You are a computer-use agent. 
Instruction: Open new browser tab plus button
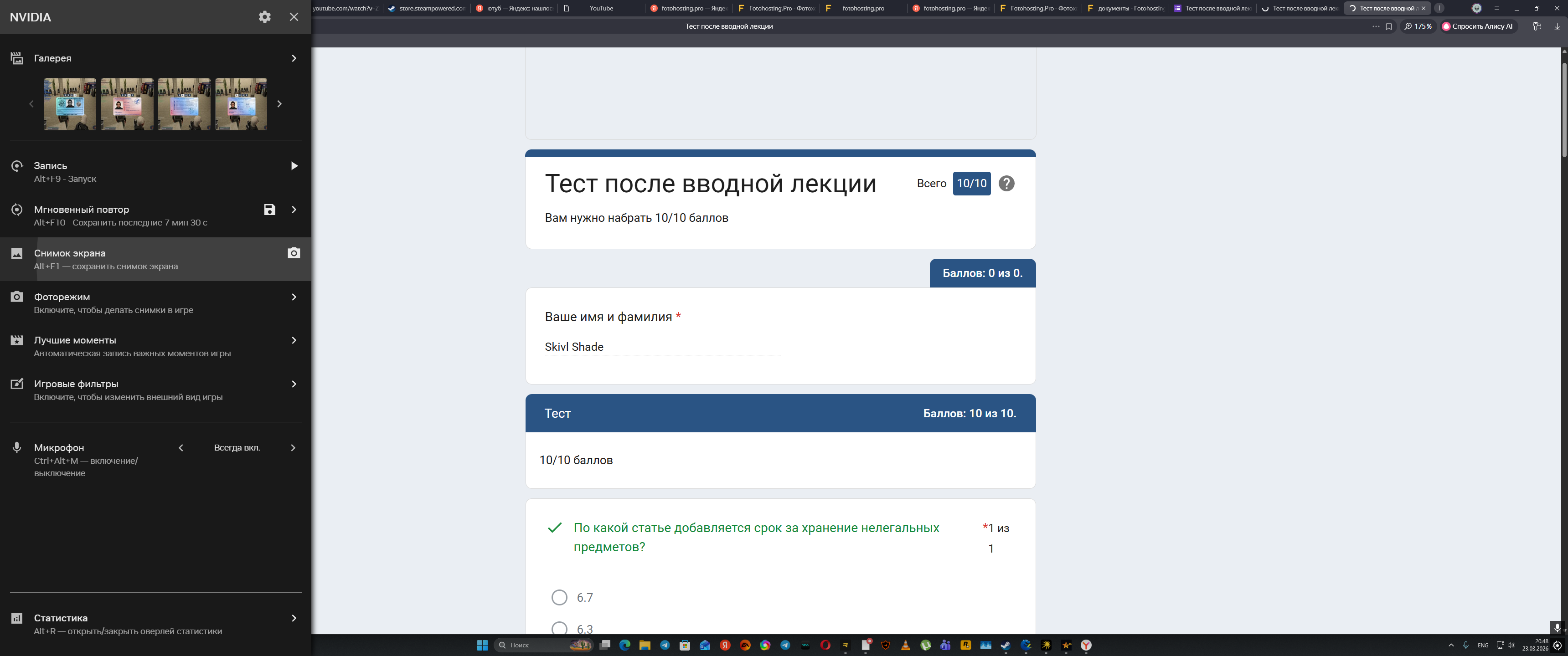click(x=1439, y=8)
